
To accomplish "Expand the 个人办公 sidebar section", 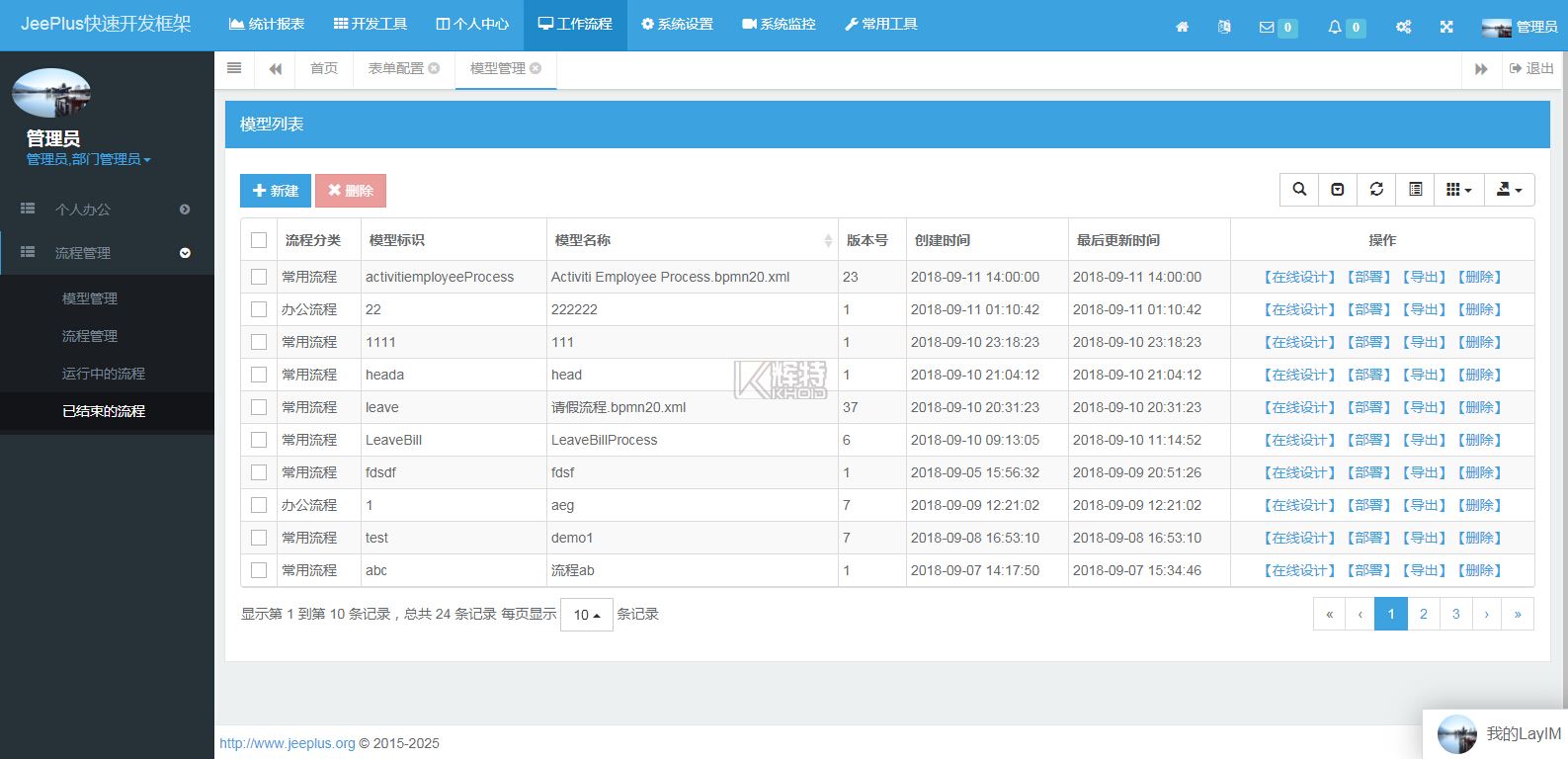I will 107,210.
